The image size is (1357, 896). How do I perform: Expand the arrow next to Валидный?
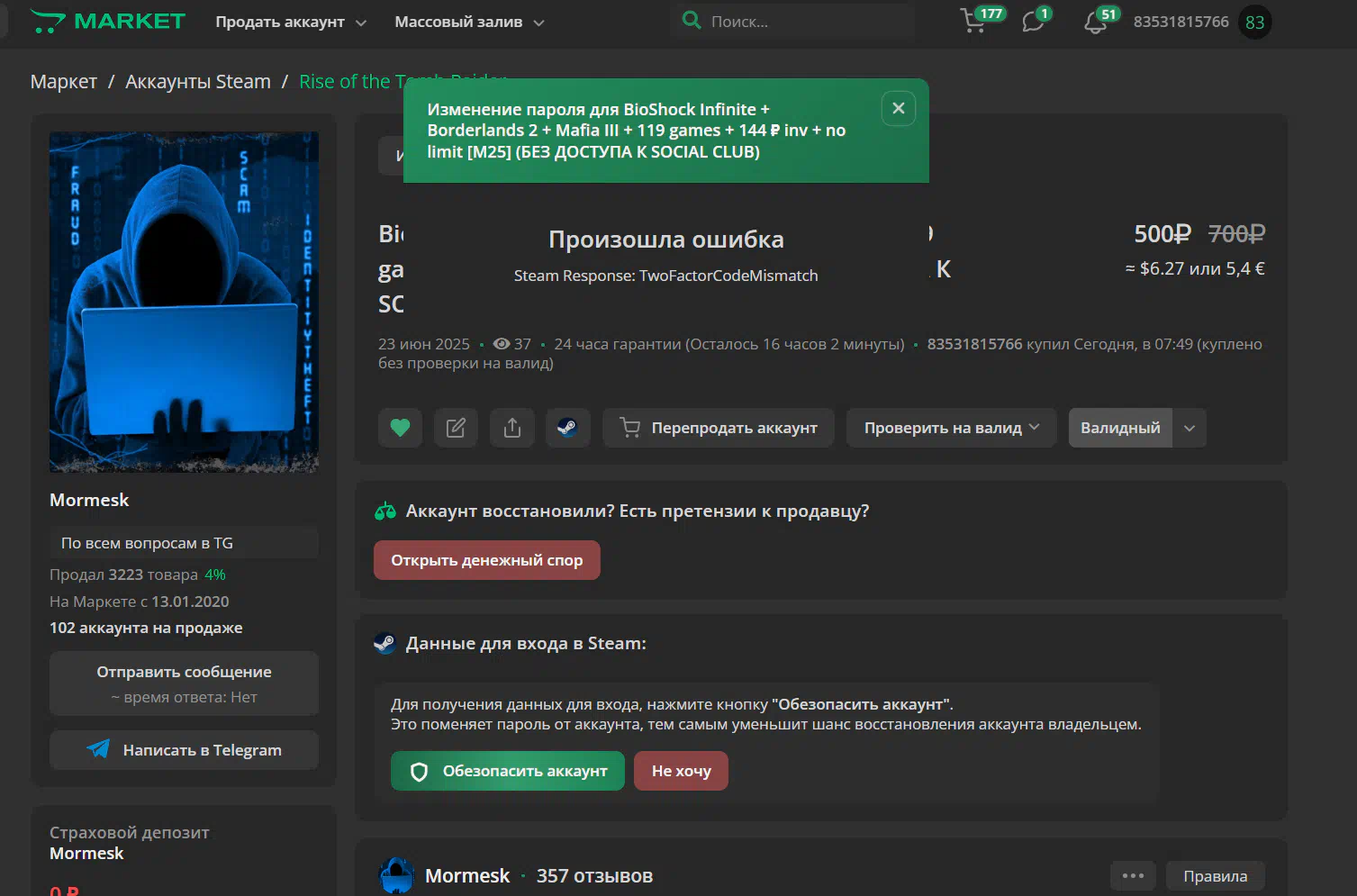pos(1190,428)
